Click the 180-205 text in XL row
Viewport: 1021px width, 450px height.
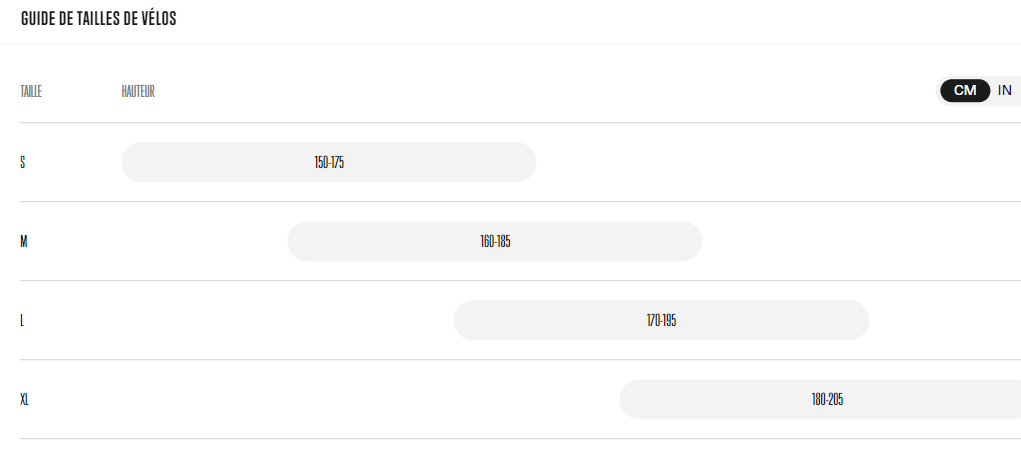827,399
